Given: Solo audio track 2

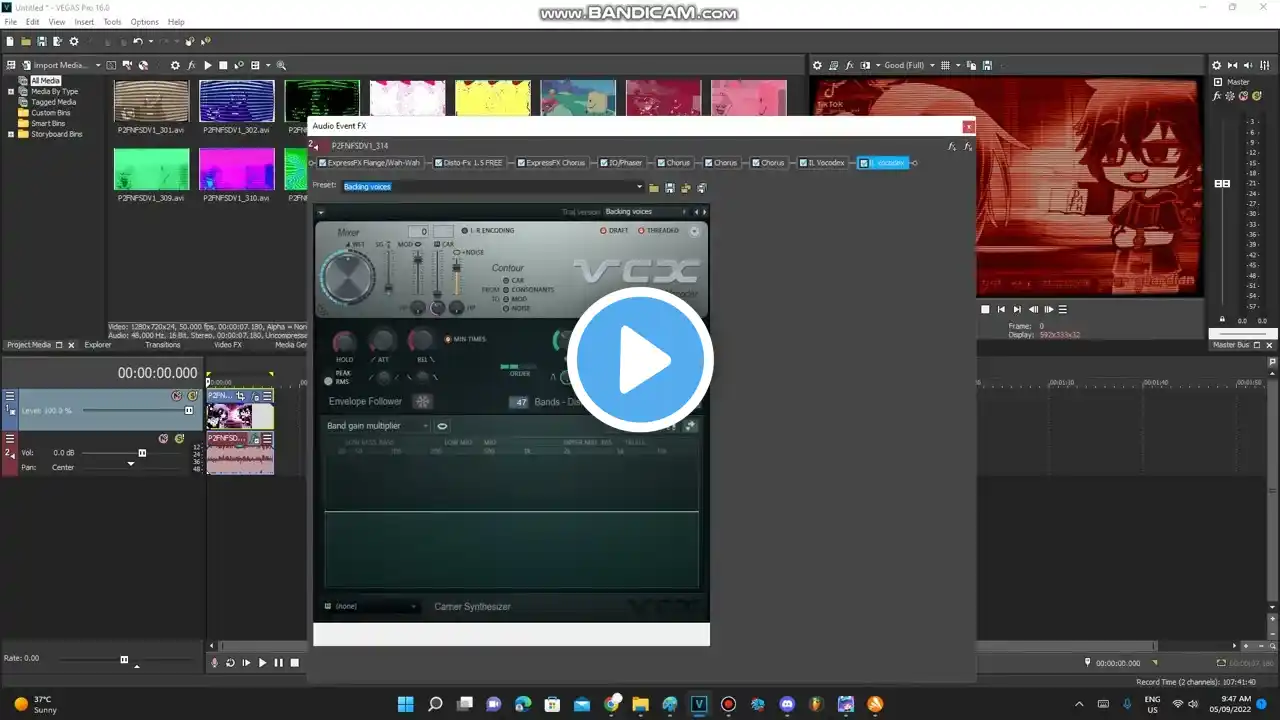Looking at the screenshot, I should coord(180,438).
